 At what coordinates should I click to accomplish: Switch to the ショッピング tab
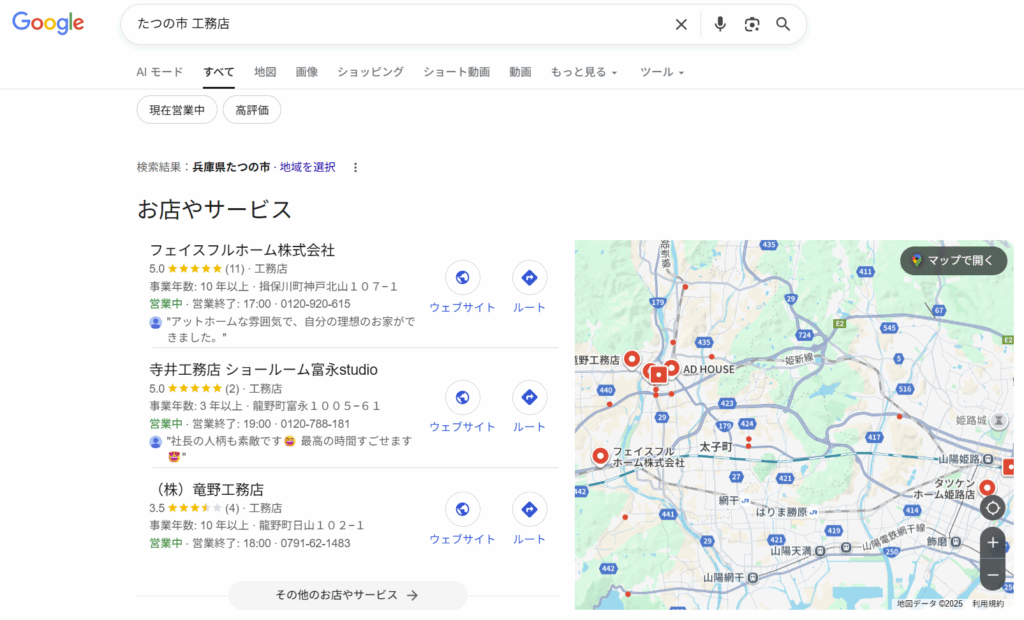pyautogui.click(x=370, y=72)
